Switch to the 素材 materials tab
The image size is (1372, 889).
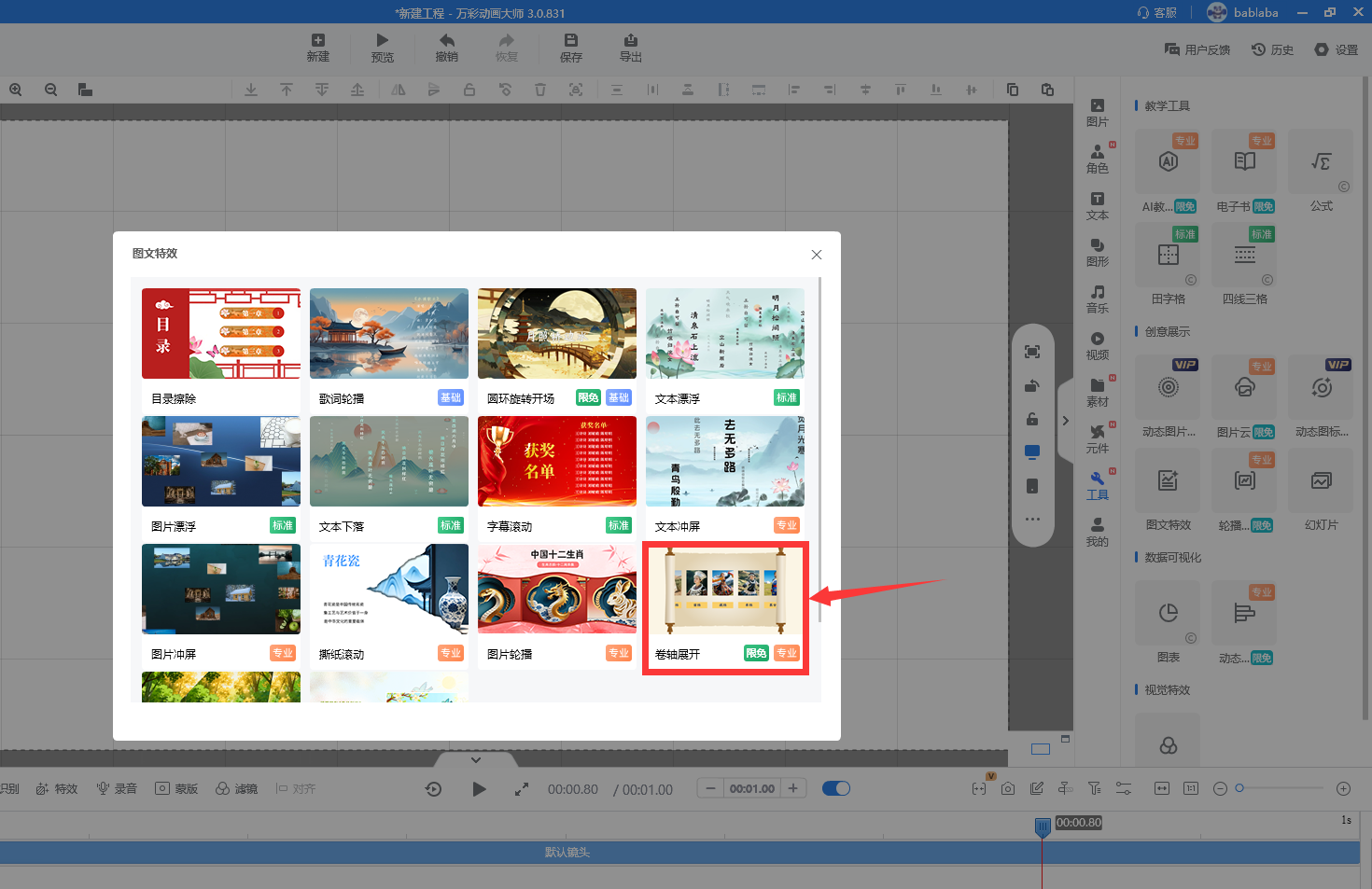tap(1098, 392)
